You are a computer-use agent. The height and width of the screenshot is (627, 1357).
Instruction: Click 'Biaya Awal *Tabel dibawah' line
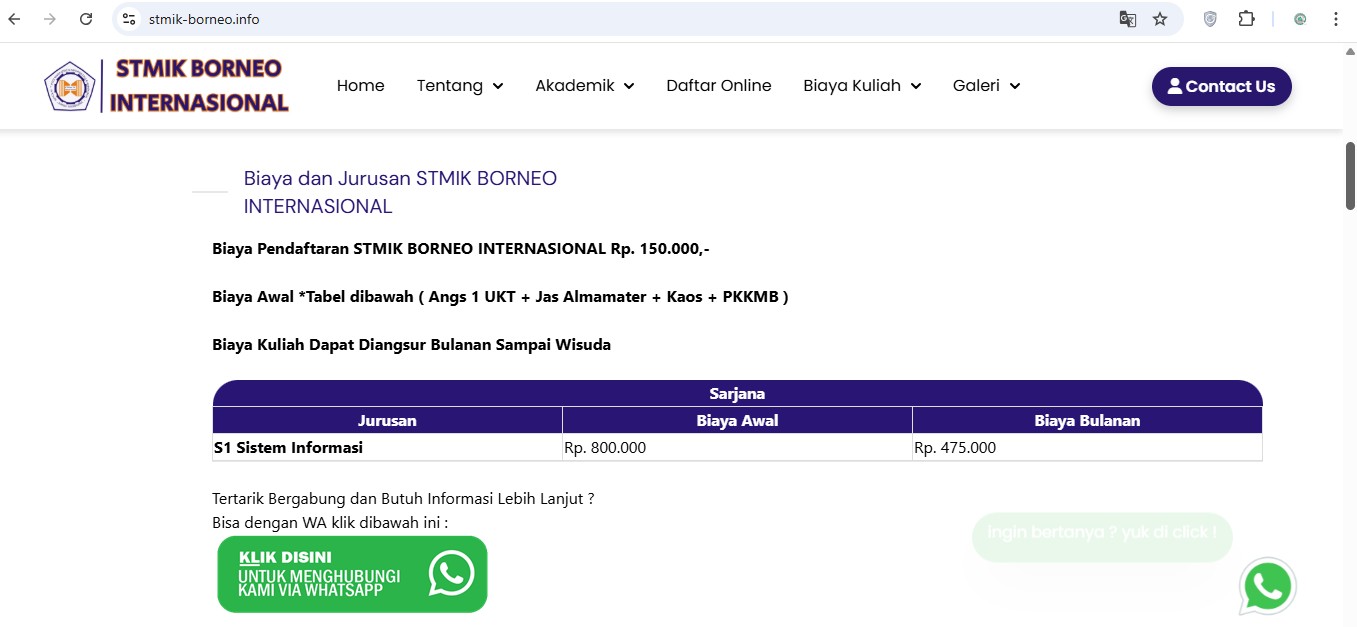(500, 297)
